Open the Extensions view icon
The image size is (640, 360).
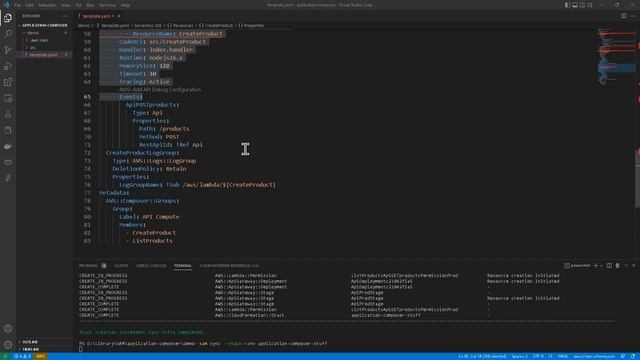click(x=8, y=82)
